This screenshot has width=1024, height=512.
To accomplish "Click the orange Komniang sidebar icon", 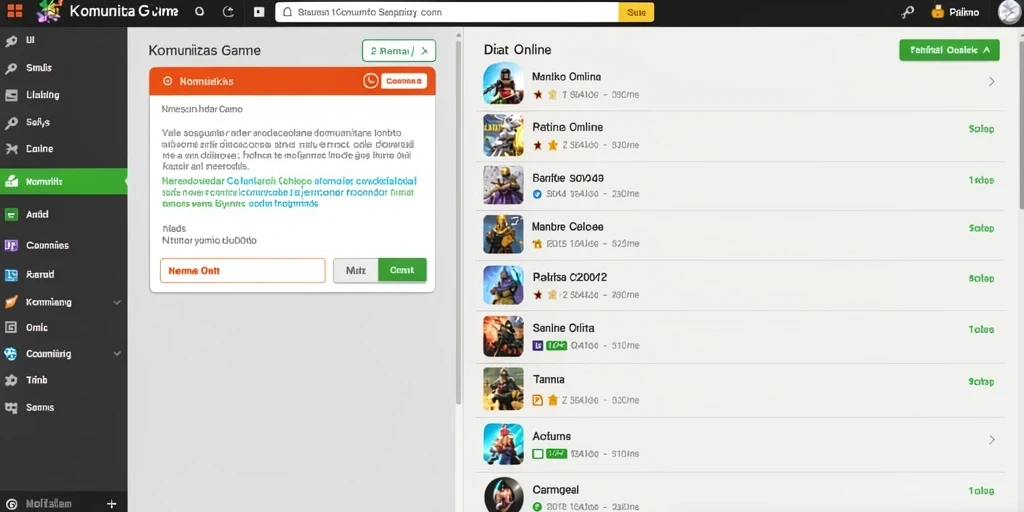I will coord(10,302).
